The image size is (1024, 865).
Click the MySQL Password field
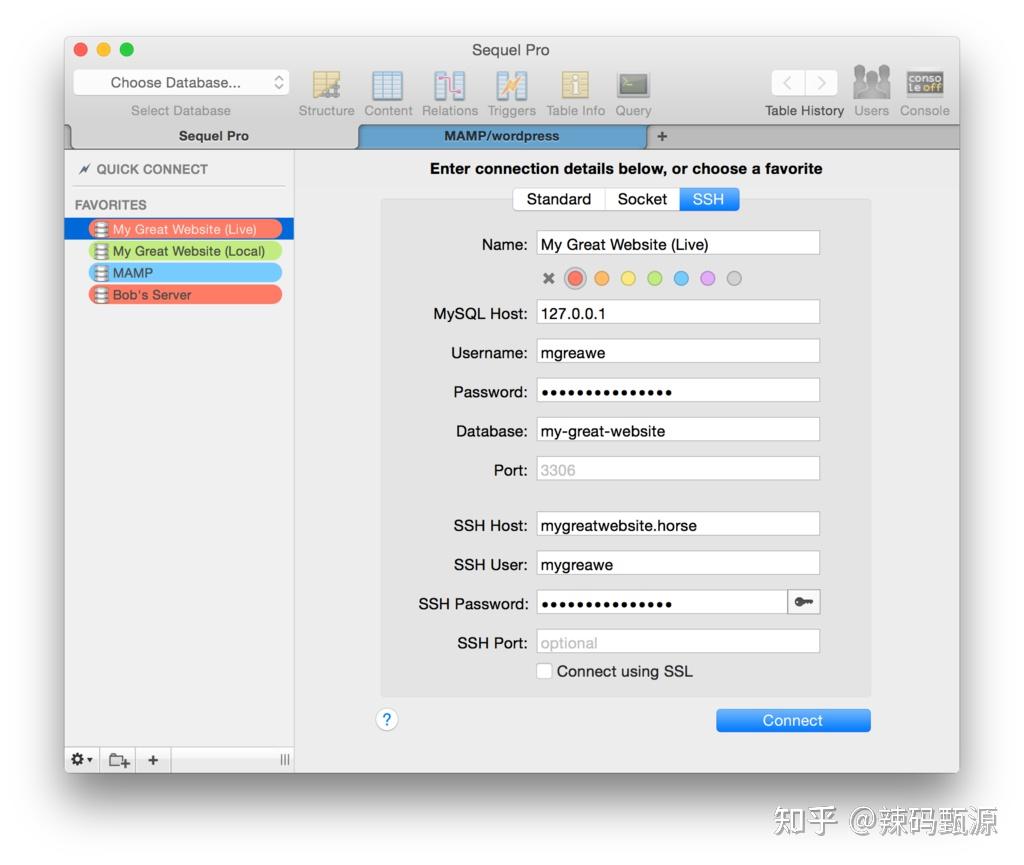pos(678,390)
